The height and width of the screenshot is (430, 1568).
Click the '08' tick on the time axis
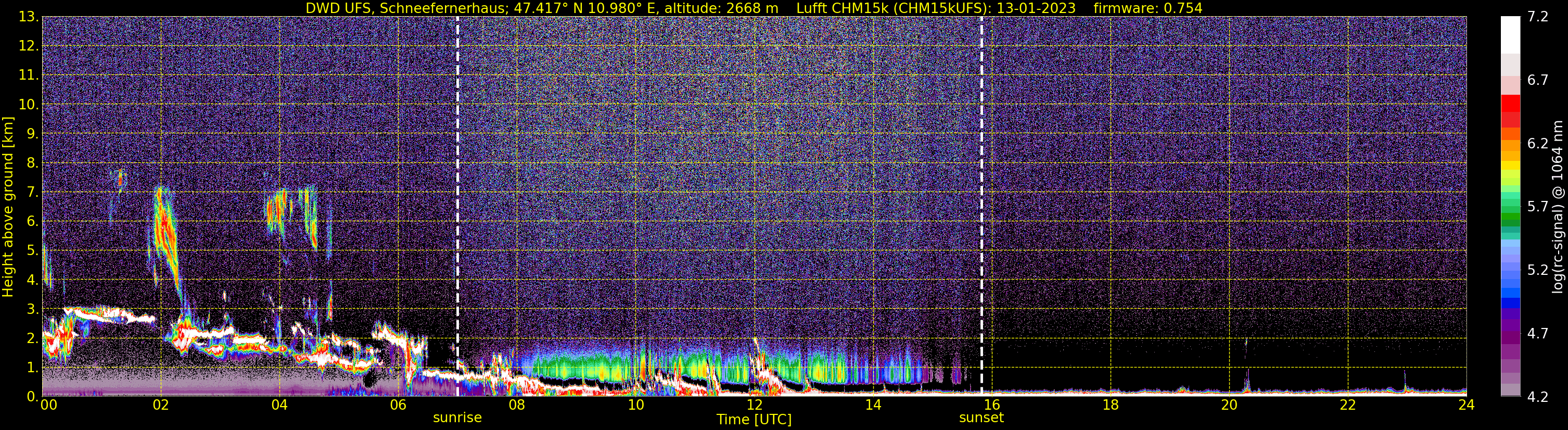click(517, 405)
